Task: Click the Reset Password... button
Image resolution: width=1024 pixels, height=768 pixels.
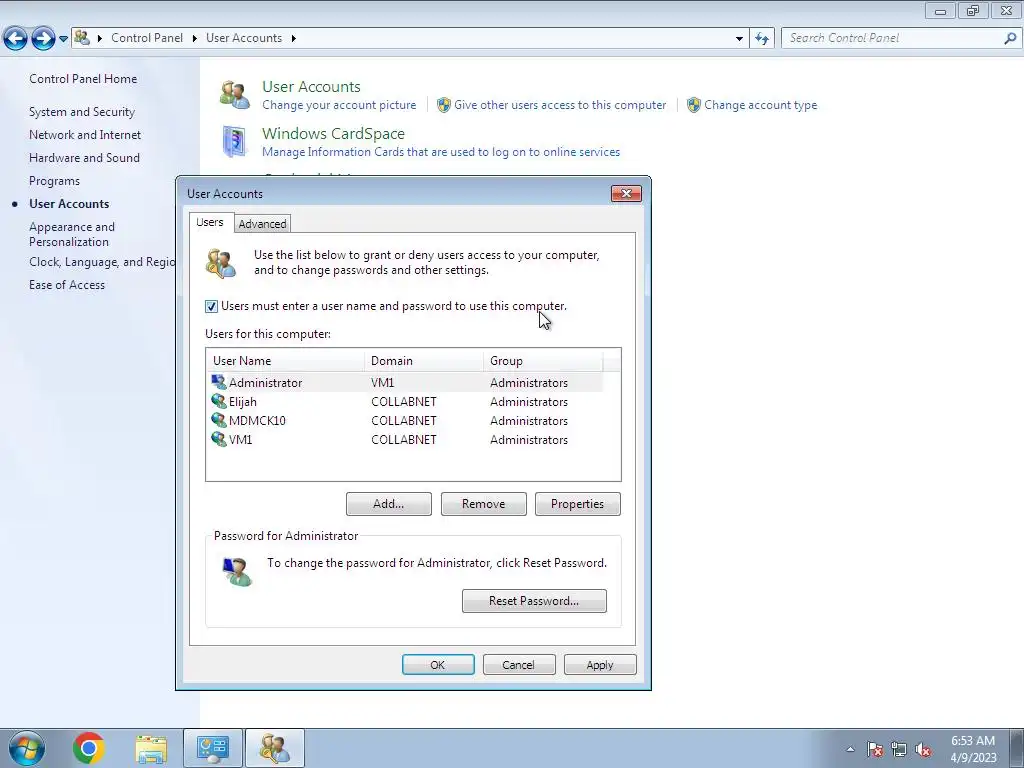Action: click(534, 601)
